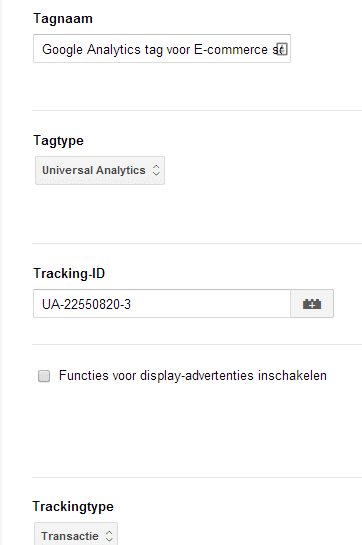Open the Tagtype dropdown

(100, 170)
